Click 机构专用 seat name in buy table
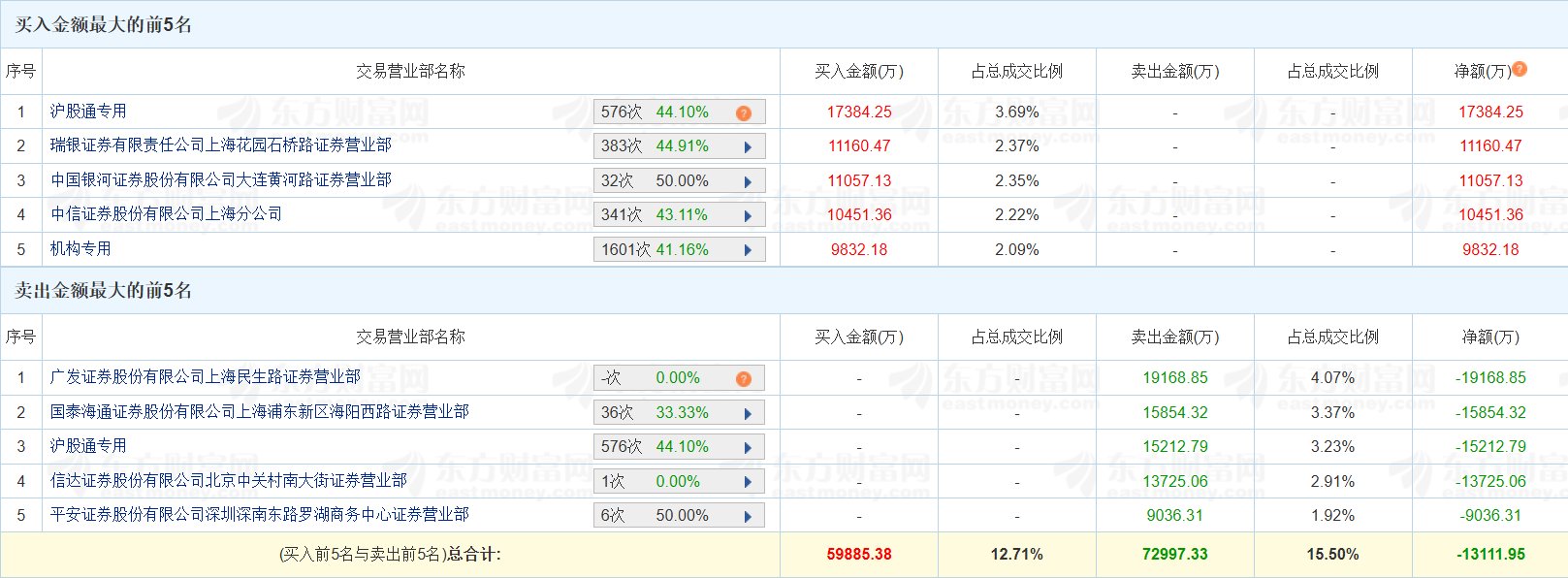This screenshot has height=578, width=1568. [81, 249]
